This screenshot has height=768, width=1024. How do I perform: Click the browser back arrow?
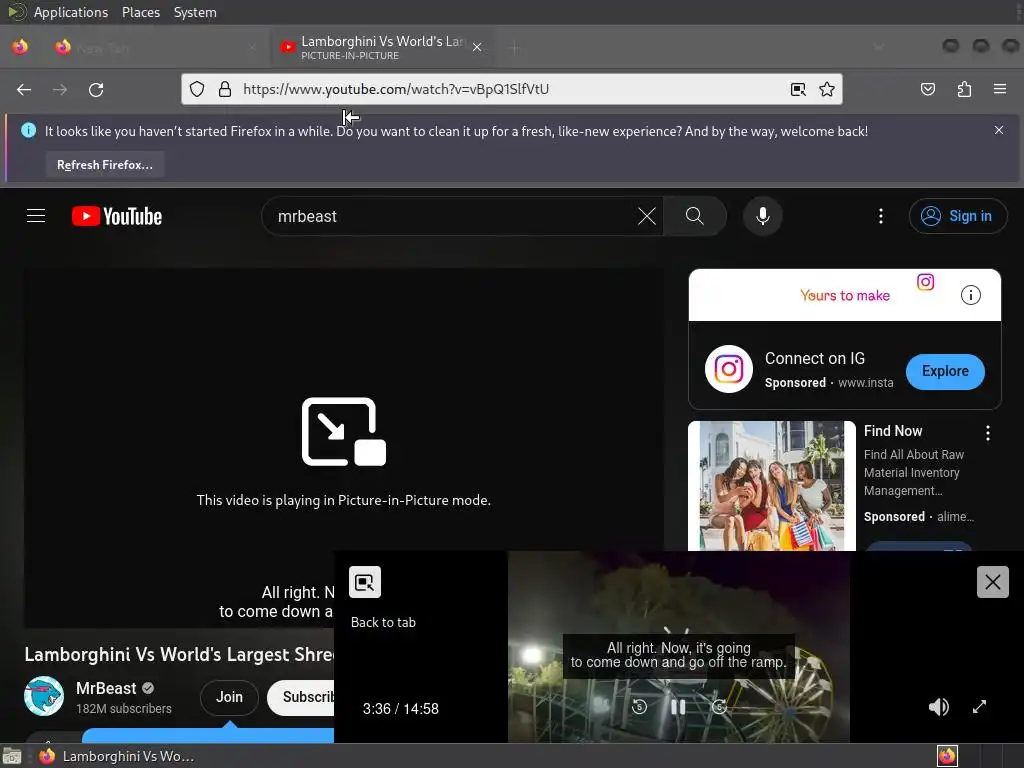(x=24, y=89)
